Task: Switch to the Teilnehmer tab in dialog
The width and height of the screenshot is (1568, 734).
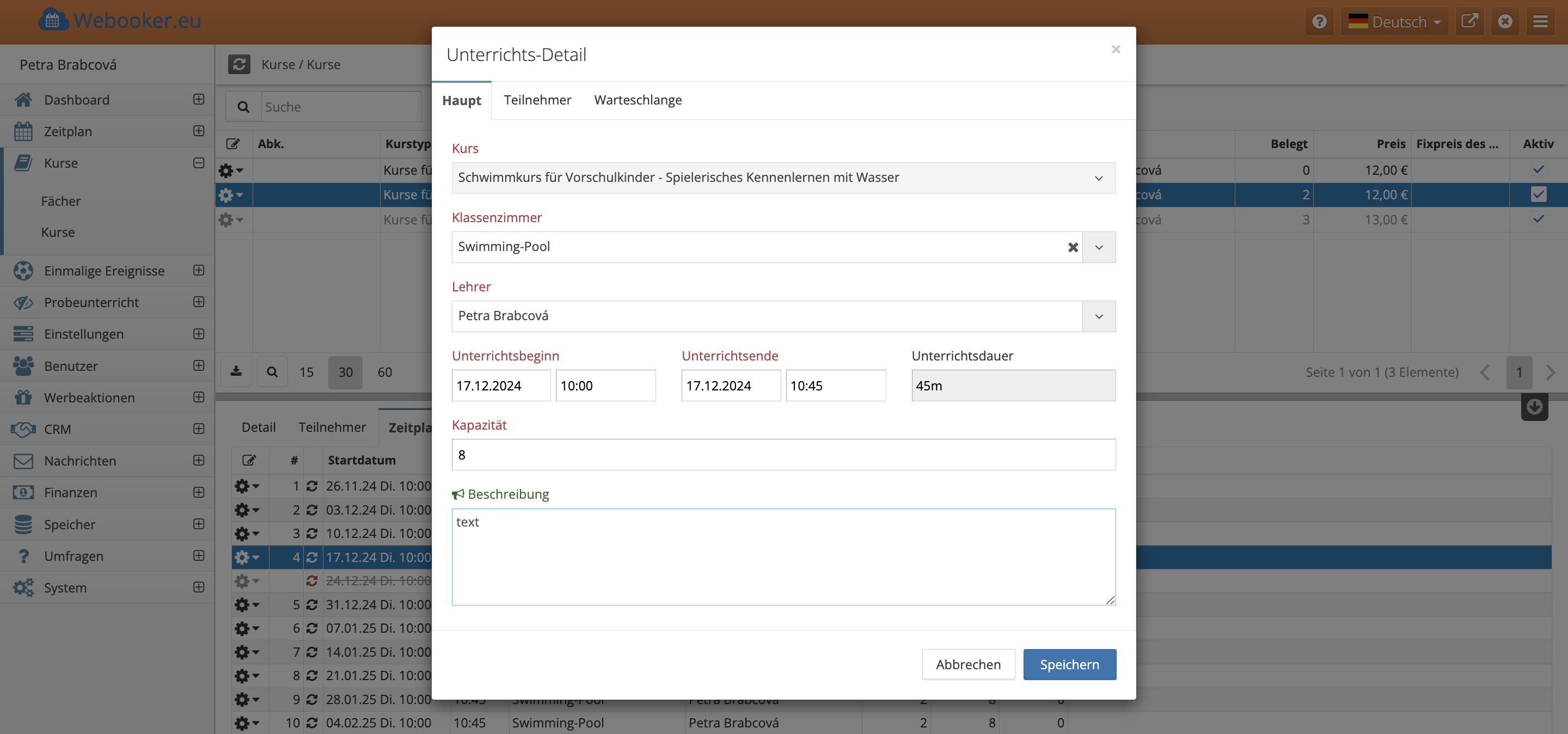Action: click(537, 100)
